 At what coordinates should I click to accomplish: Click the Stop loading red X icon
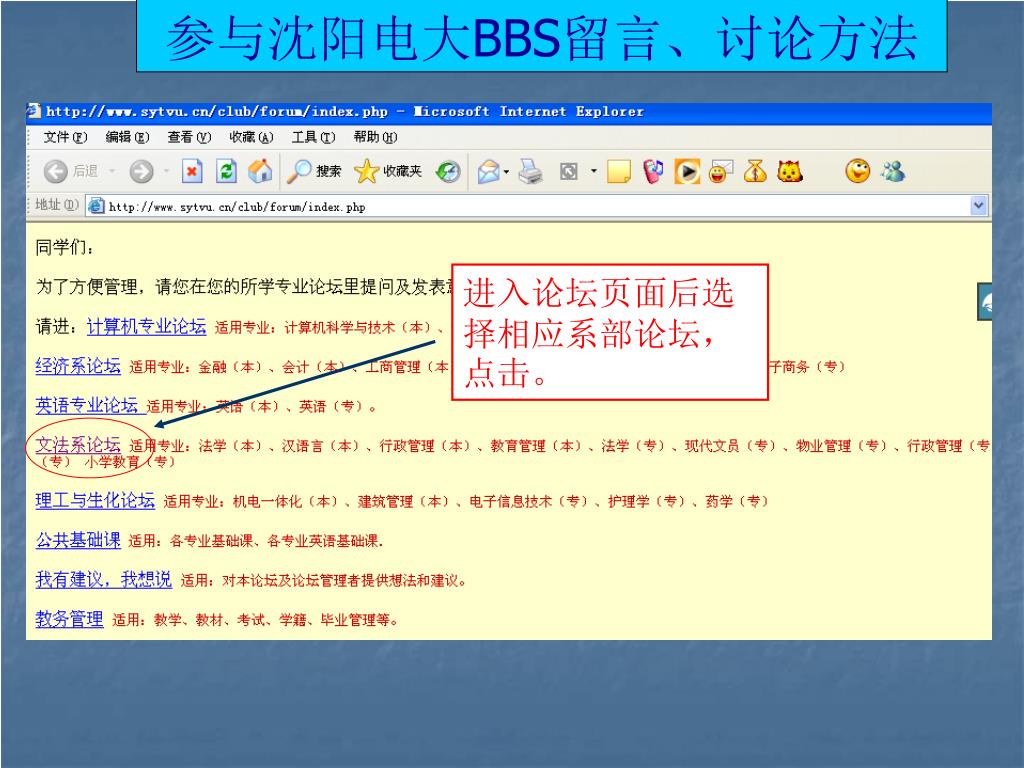(192, 171)
